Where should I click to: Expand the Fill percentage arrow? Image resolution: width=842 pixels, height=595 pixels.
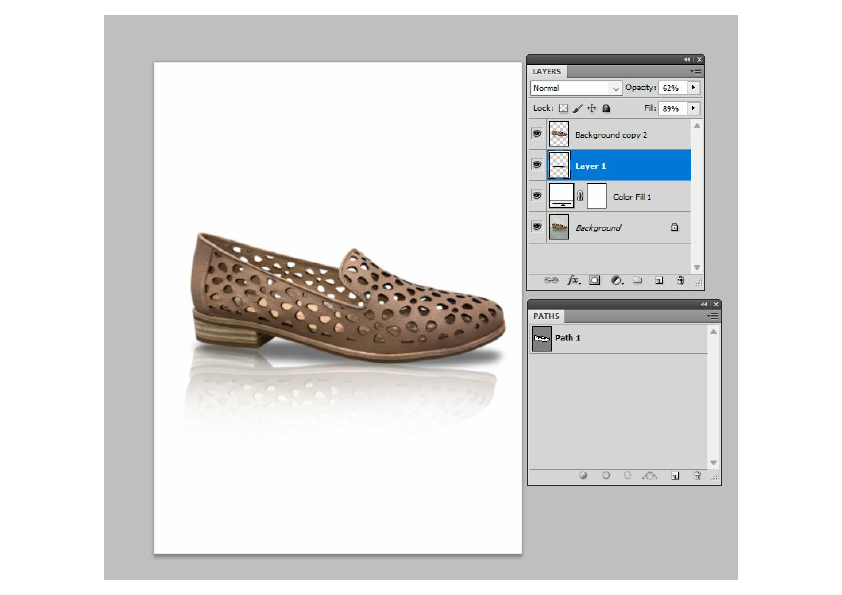pos(694,108)
